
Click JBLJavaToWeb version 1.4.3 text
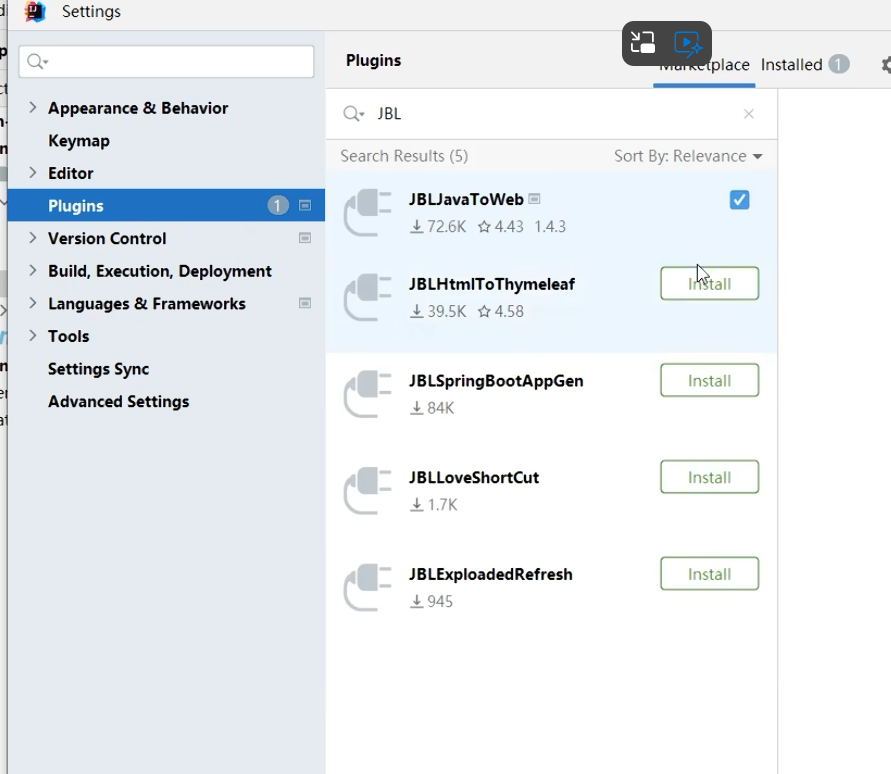549,226
